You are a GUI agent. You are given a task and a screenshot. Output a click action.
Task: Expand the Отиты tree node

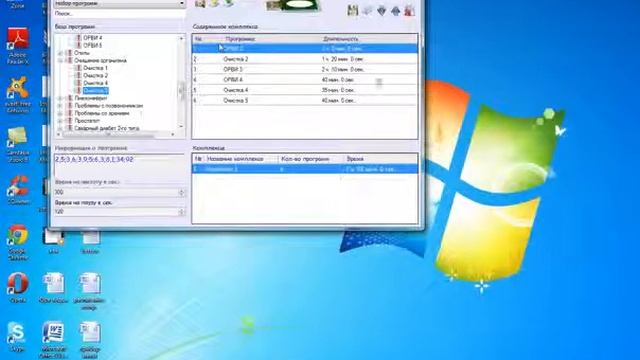[60, 53]
